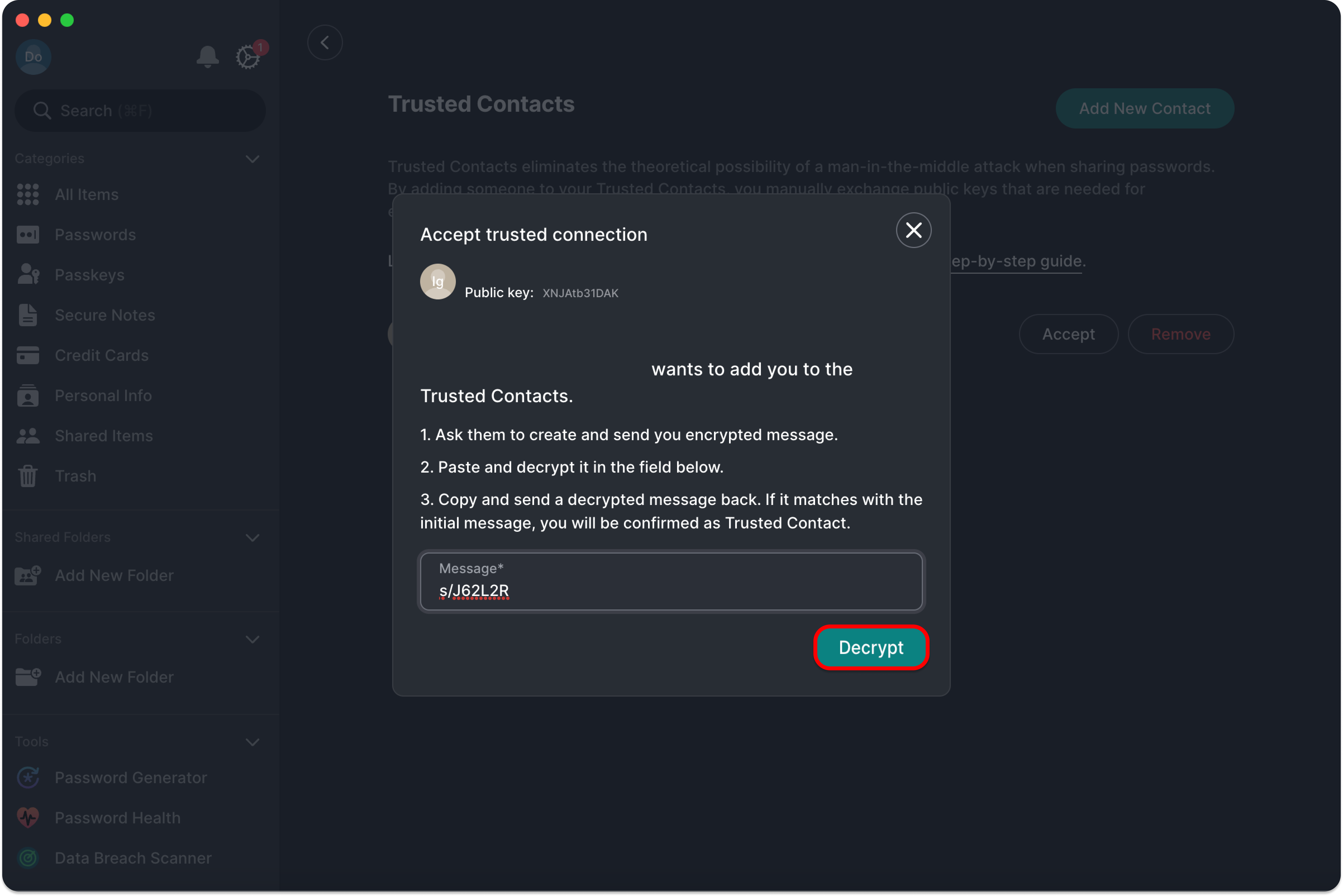Click the Credit Cards icon
The image size is (1343, 896).
28,356
